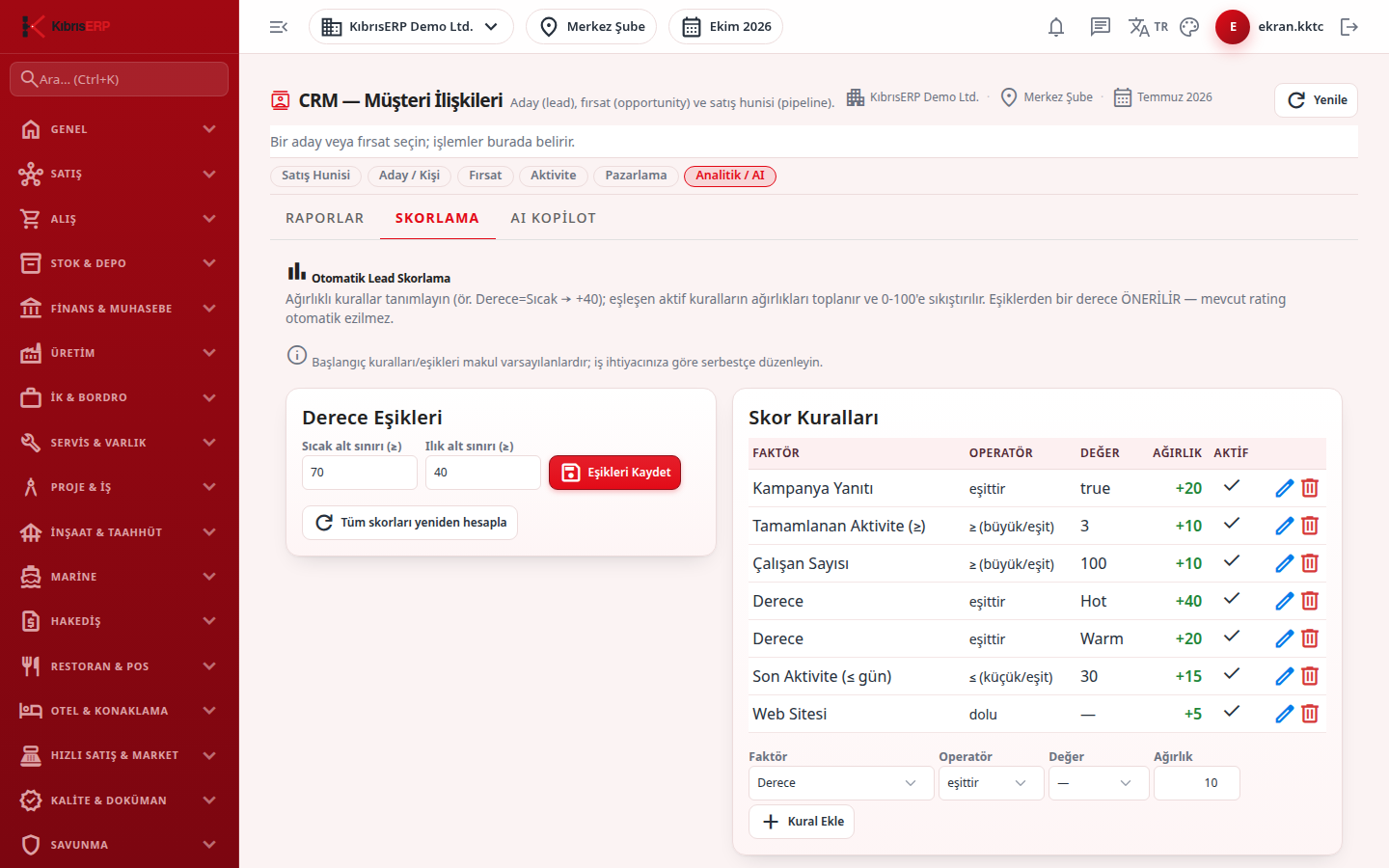Select the Satış Hunisi pill tab

[x=315, y=176]
